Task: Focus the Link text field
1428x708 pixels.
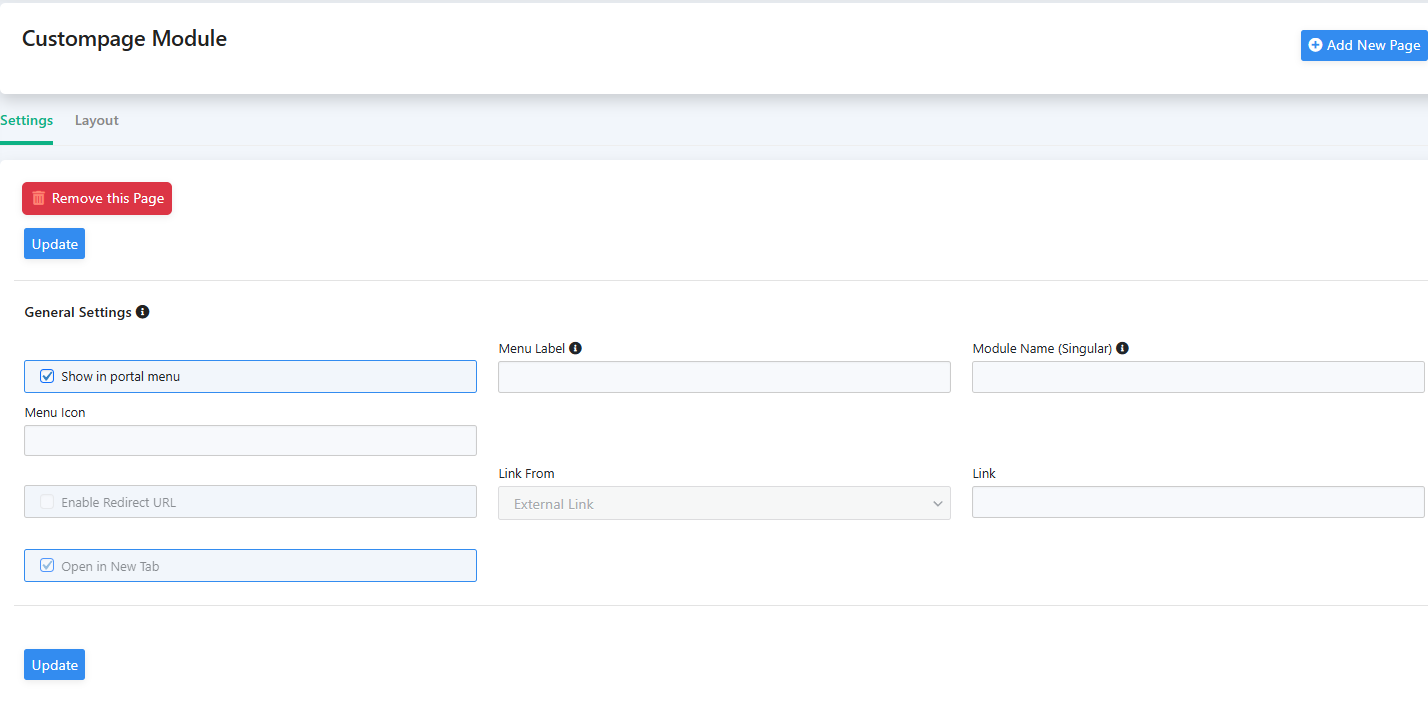Action: point(1197,503)
